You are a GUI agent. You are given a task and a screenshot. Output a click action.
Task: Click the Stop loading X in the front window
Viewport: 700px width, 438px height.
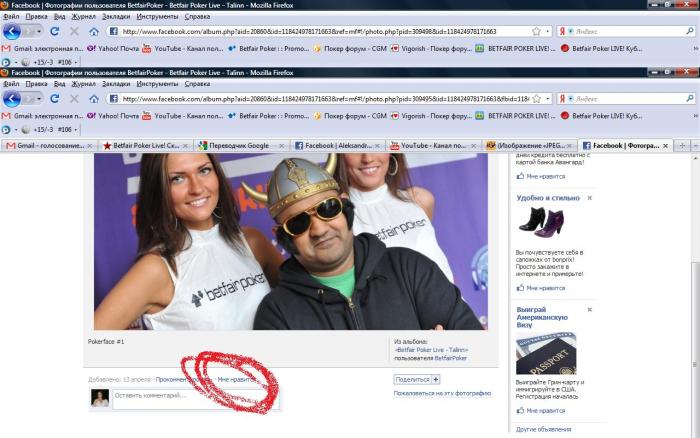coord(74,99)
